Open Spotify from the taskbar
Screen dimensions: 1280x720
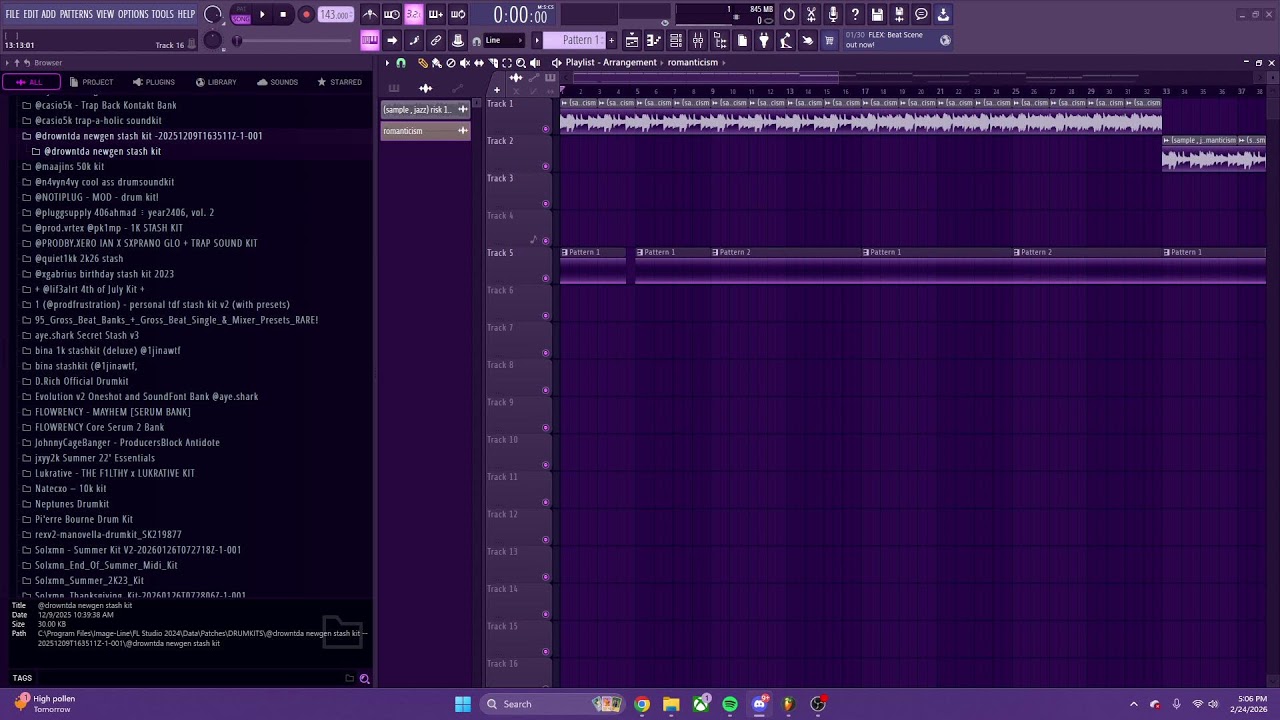coord(730,704)
